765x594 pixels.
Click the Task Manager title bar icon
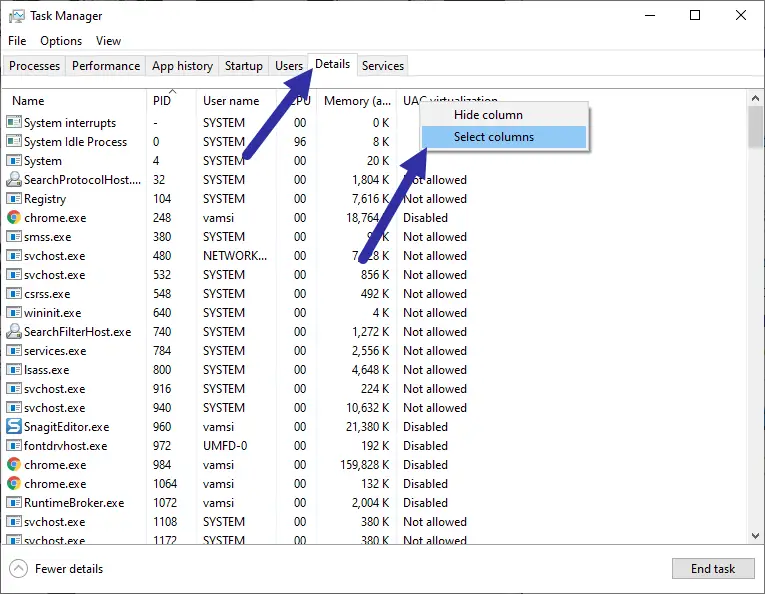click(x=17, y=16)
